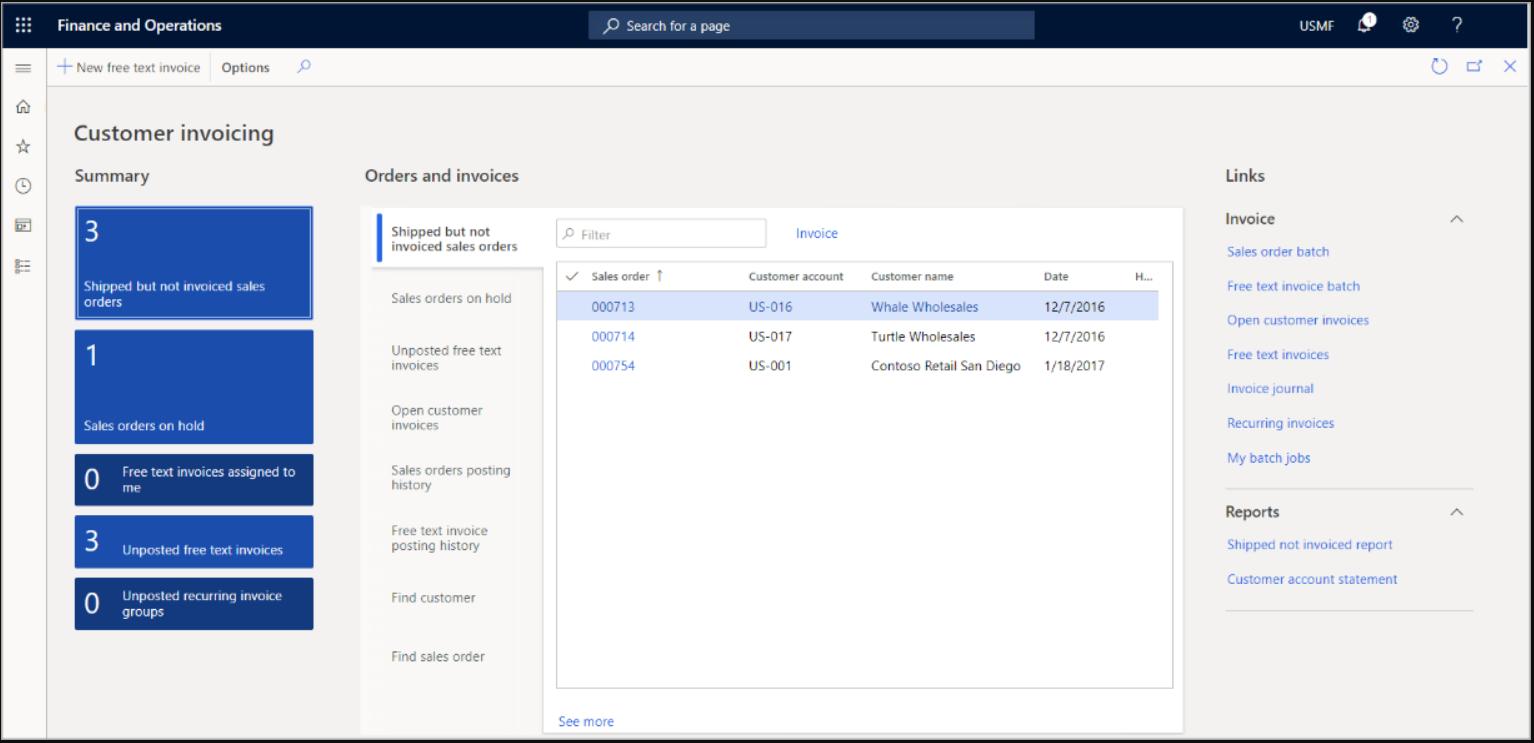Switch to Sales orders posting history tab
1534x743 pixels.
(450, 478)
